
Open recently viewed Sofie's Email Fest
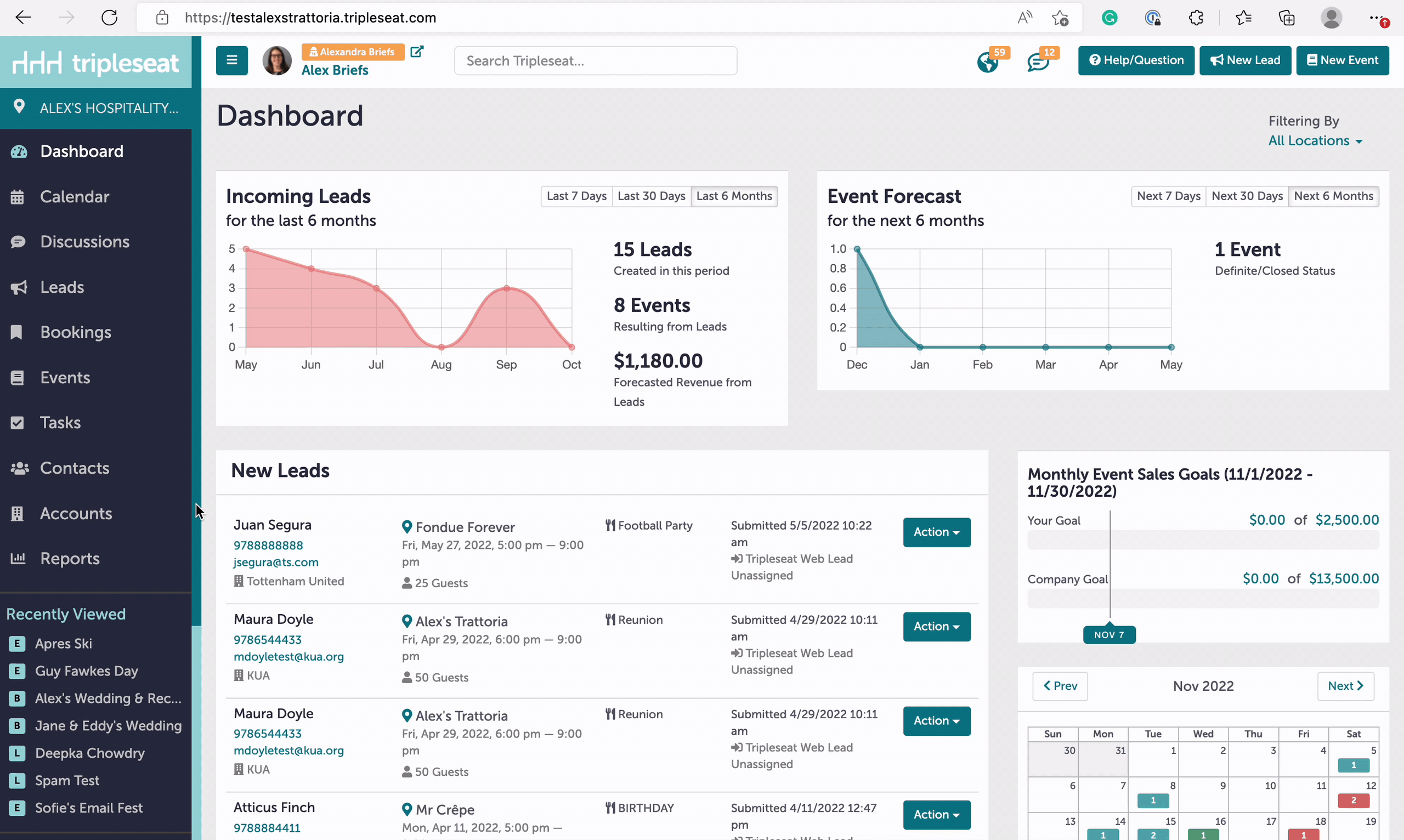coord(89,808)
